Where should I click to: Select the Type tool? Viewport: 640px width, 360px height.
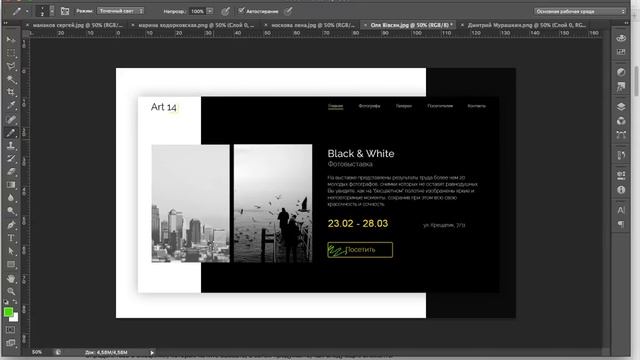coord(11,238)
